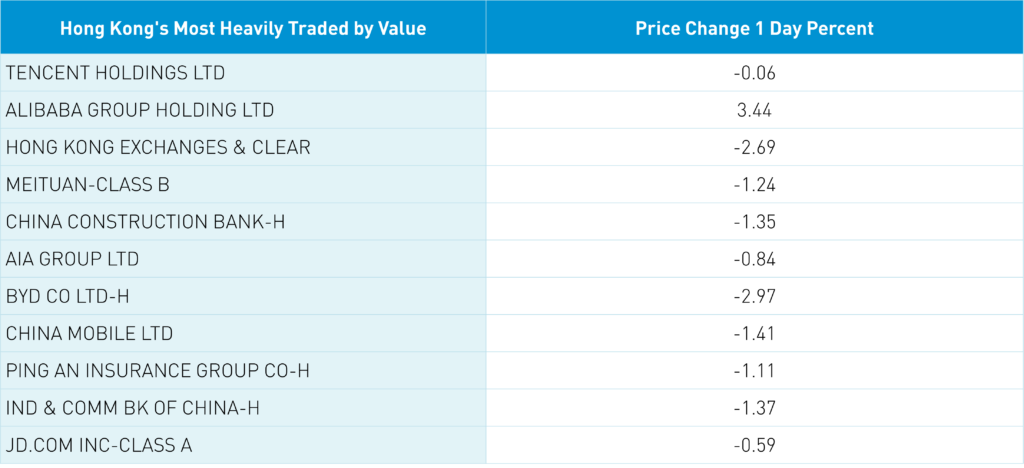Select AIA Group's -0.84 price change value
Screen dimensions: 1024x468
(754, 259)
